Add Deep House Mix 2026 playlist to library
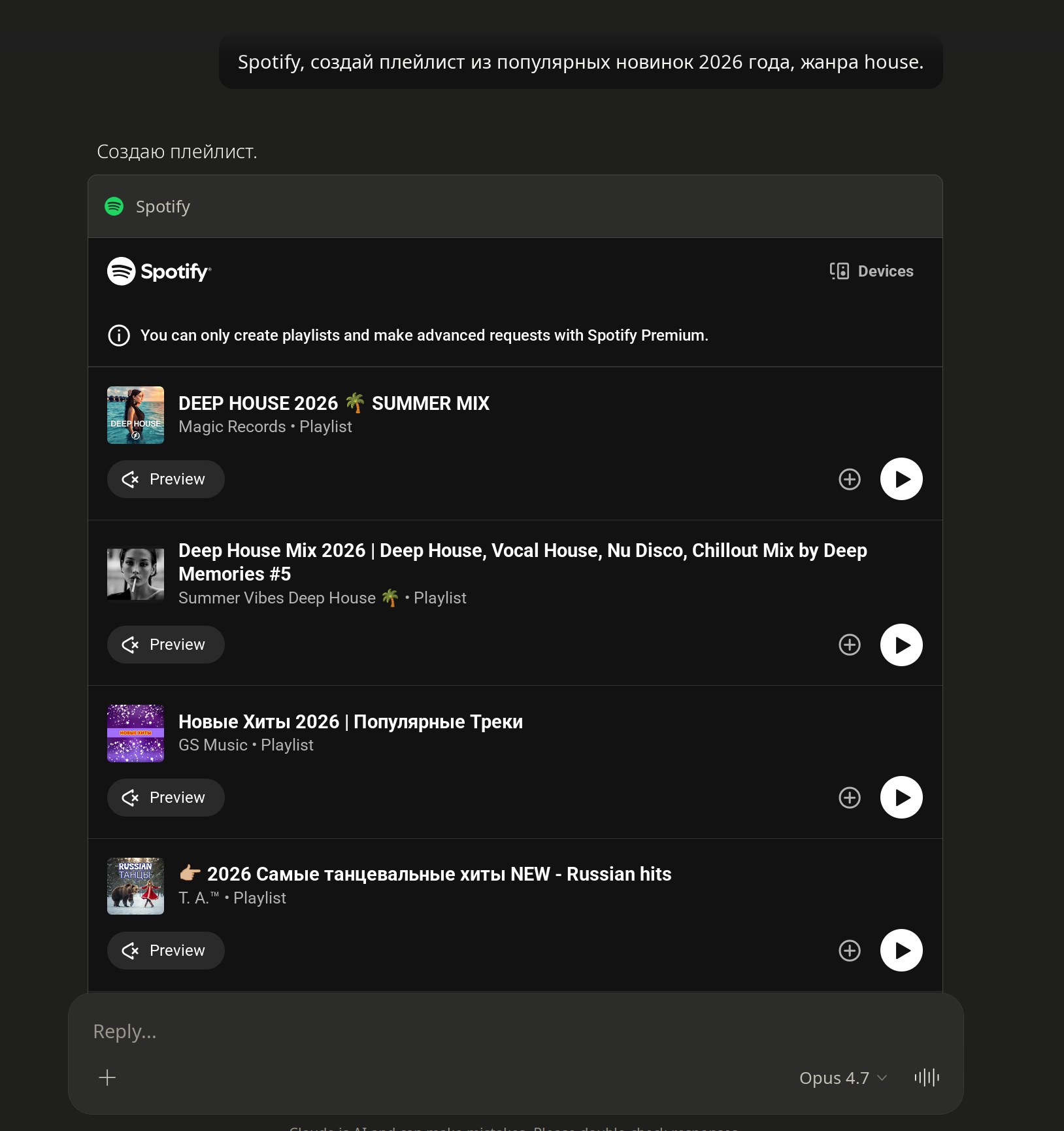The image size is (1064, 1131). (x=849, y=645)
